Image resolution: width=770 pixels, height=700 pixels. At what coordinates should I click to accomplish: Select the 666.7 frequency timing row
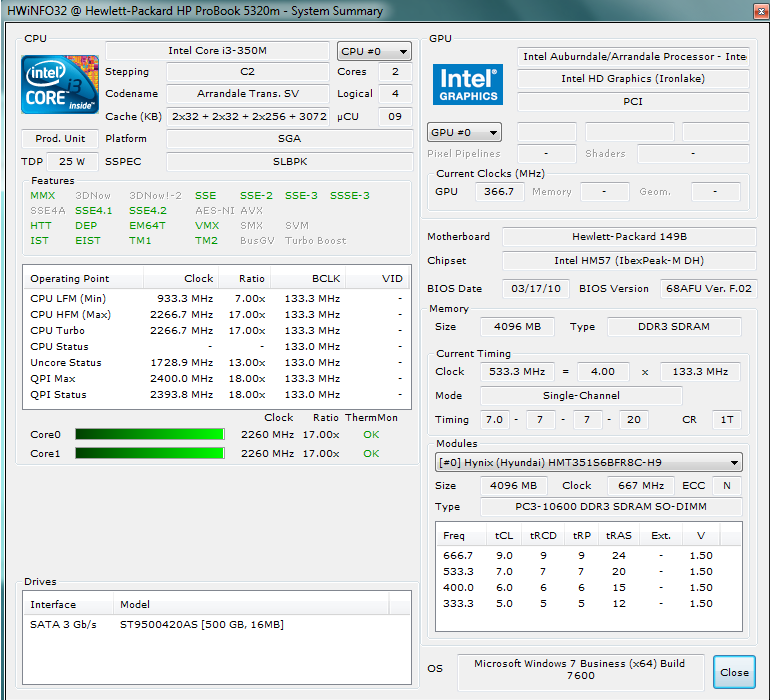click(588, 556)
